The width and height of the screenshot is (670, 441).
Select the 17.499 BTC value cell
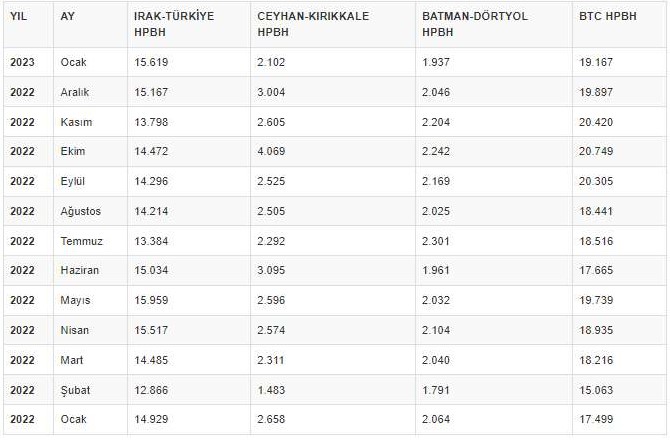(x=596, y=419)
